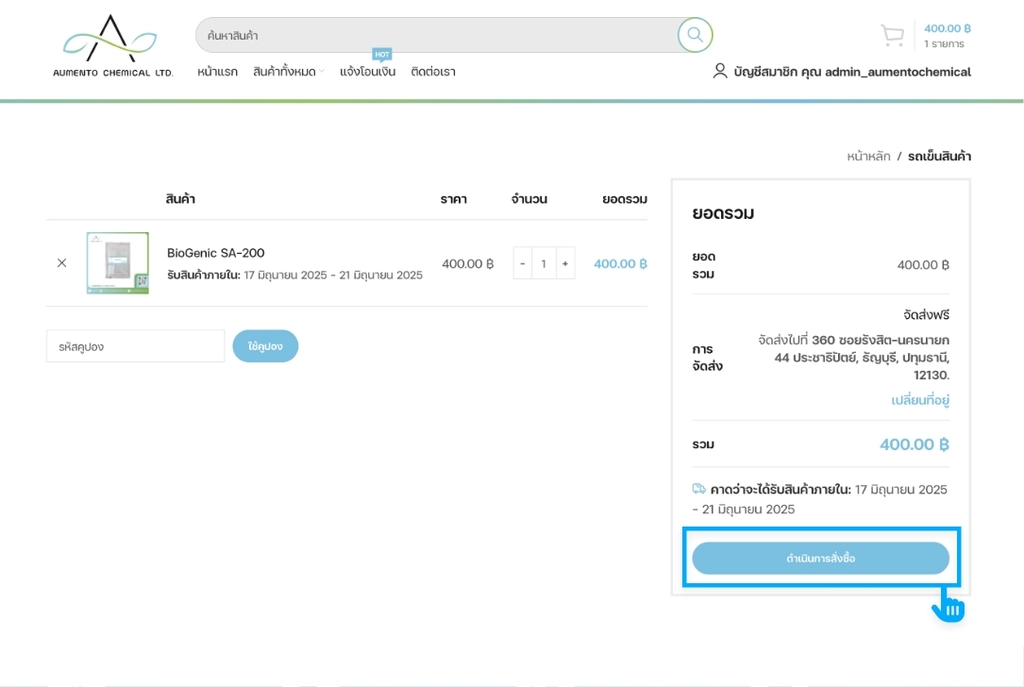Click the สินค้า column header
1024x687 pixels.
180,199
